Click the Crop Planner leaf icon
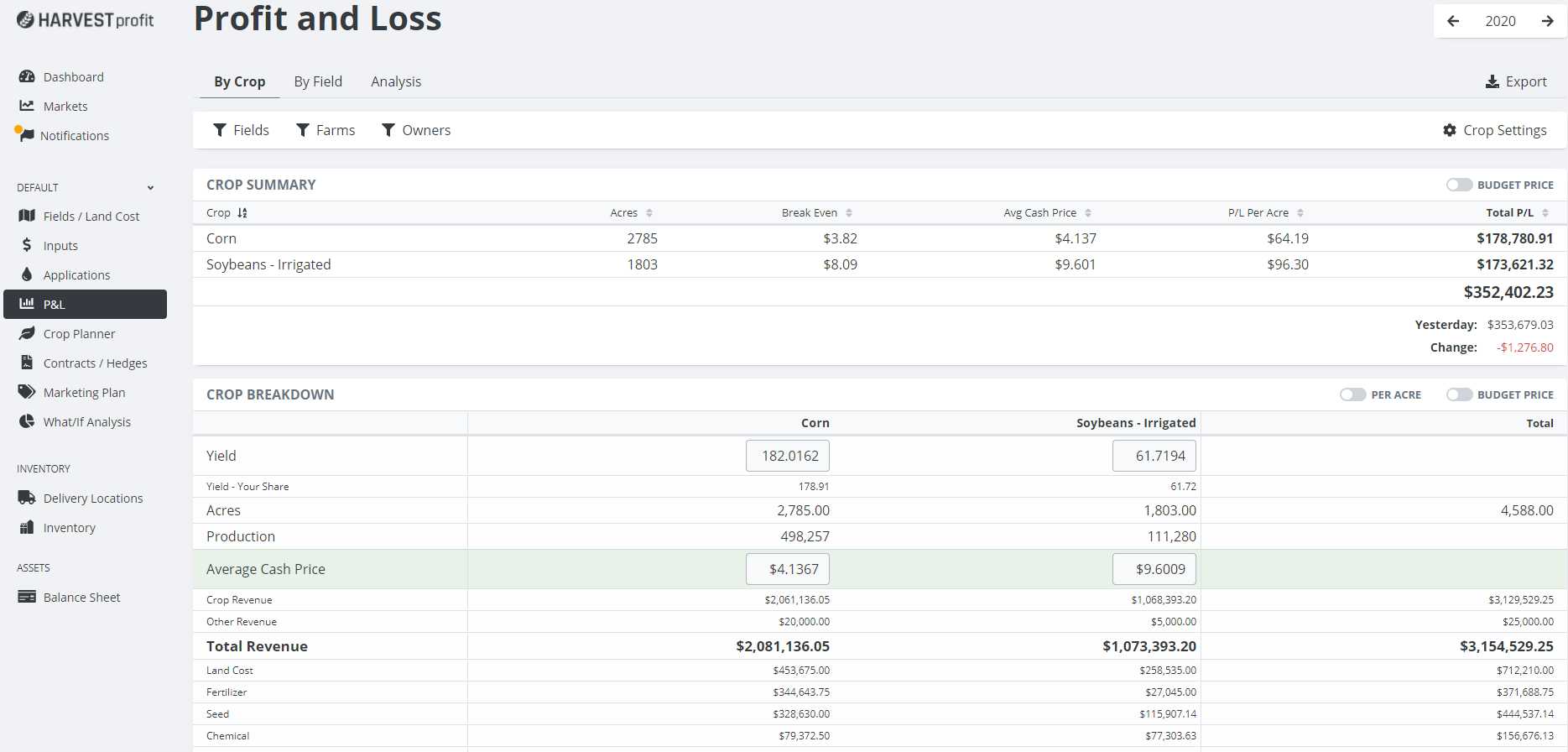Image resolution: width=1568 pixels, height=752 pixels. tap(27, 333)
